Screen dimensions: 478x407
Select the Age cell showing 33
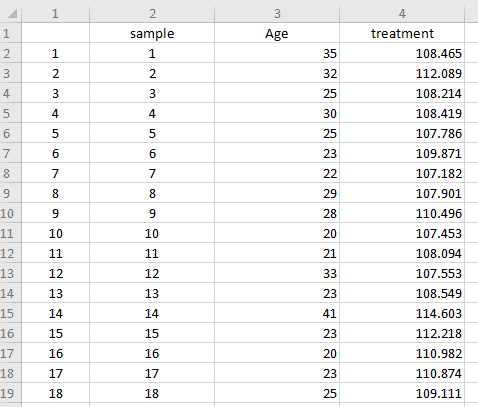coord(277,273)
